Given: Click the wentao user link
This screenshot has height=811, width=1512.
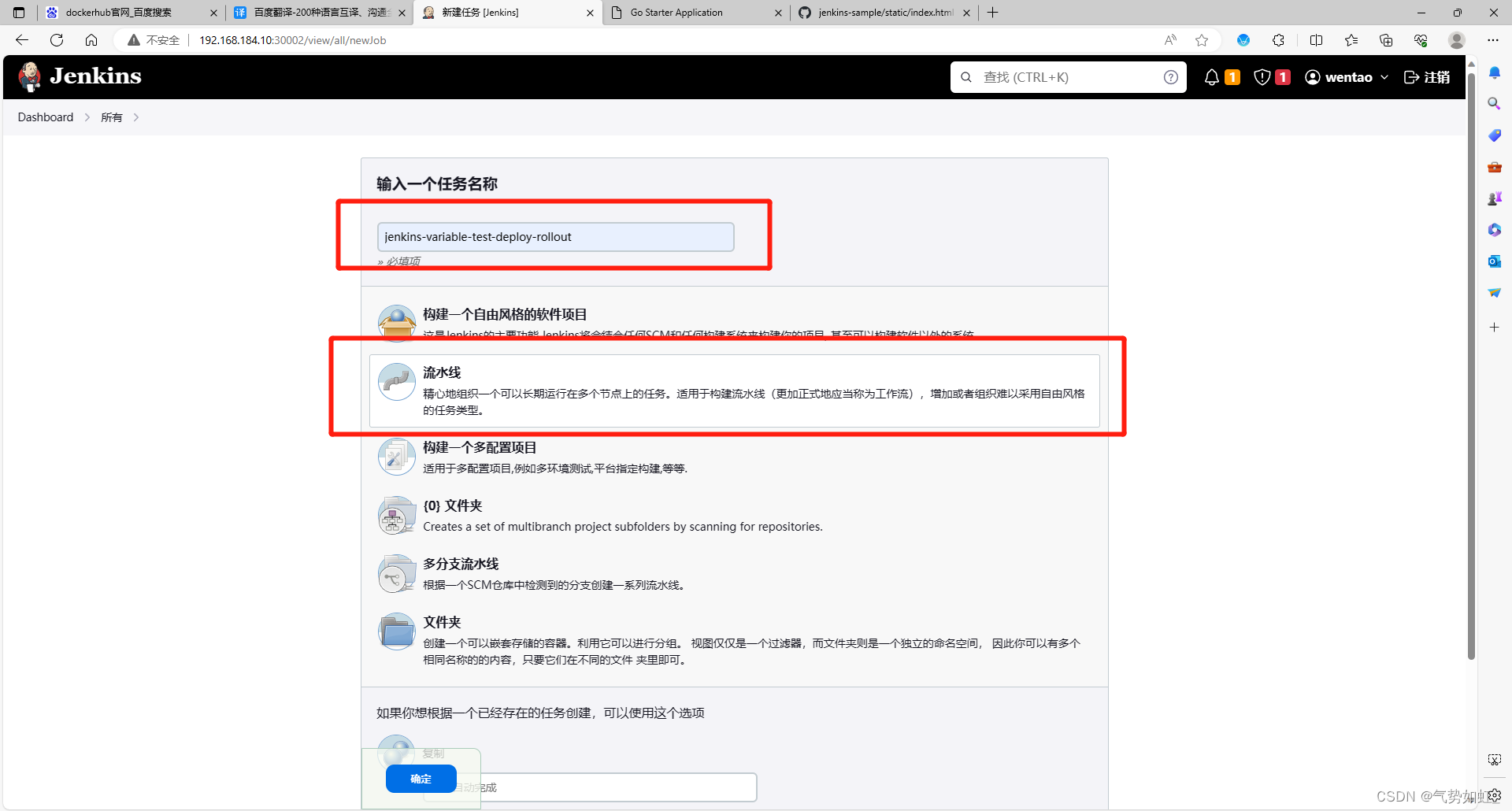Looking at the screenshot, I should tap(1339, 77).
